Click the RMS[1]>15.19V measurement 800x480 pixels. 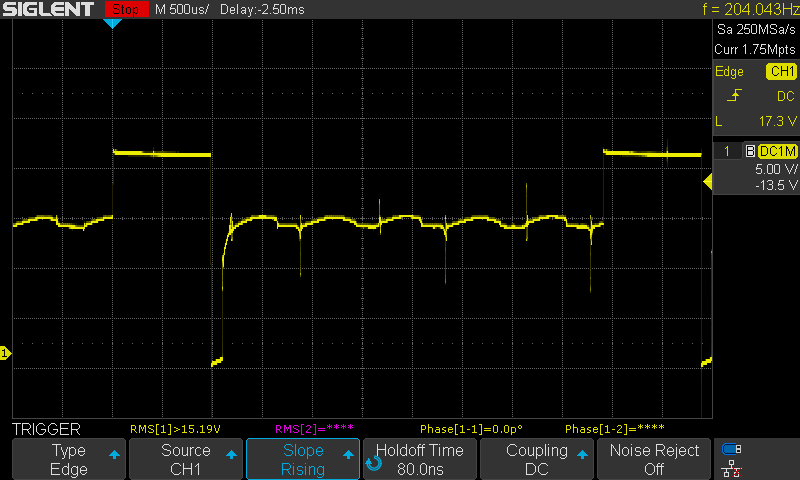[x=175, y=429]
